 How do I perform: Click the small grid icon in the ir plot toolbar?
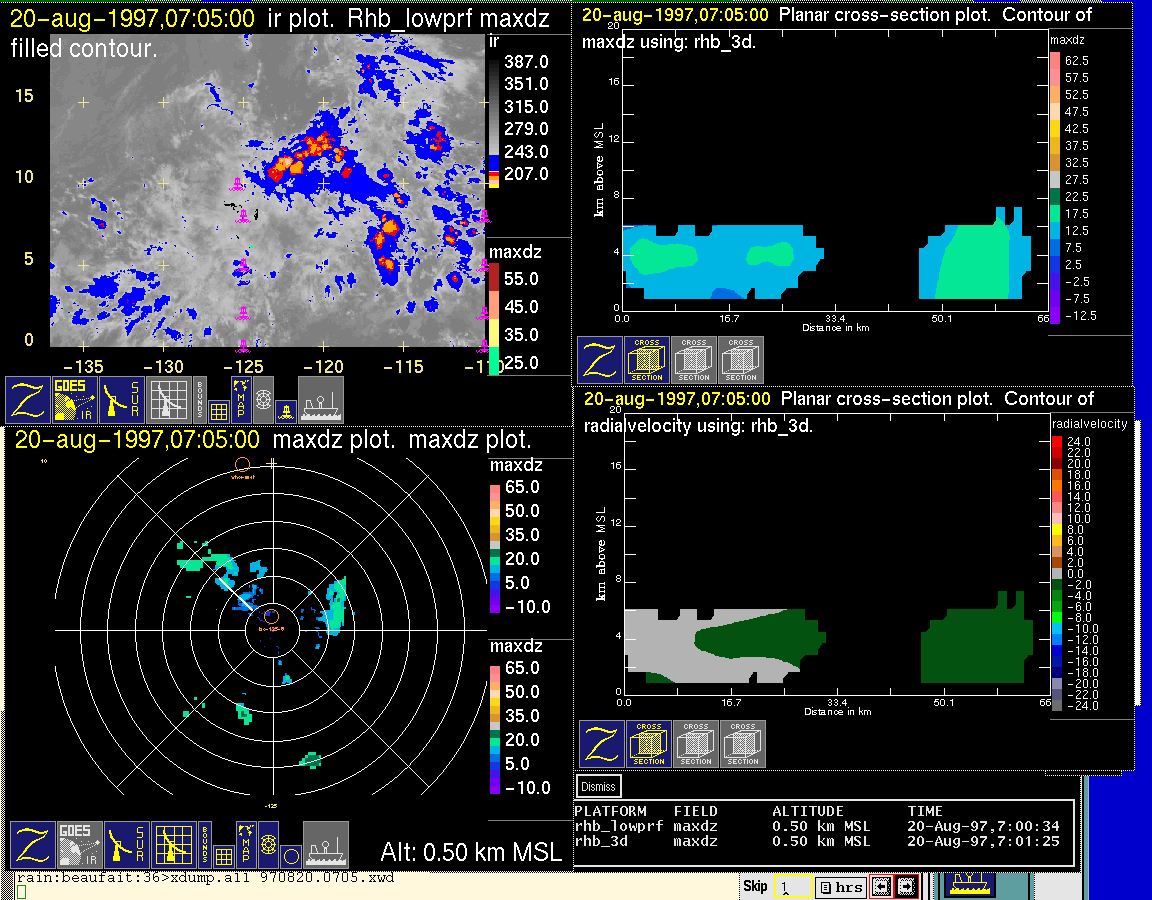point(219,409)
